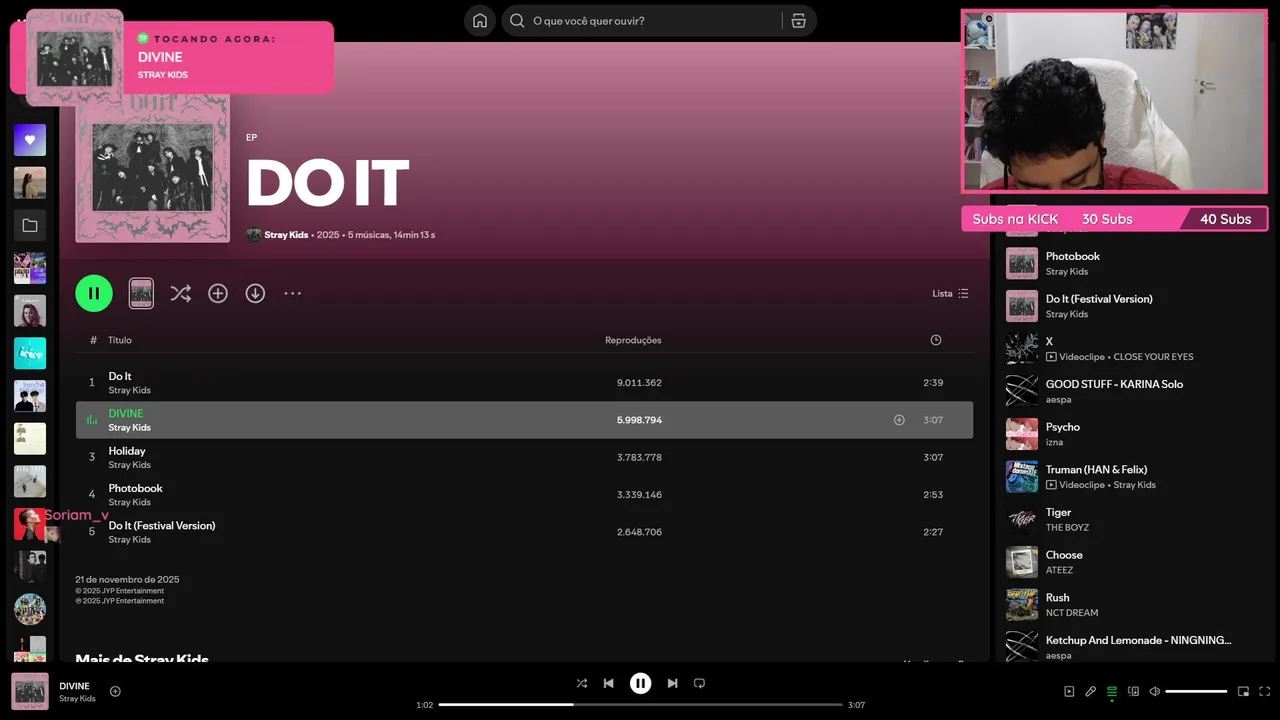This screenshot has height=720, width=1280.
Task: Enter full screen mode
Action: [1264, 691]
